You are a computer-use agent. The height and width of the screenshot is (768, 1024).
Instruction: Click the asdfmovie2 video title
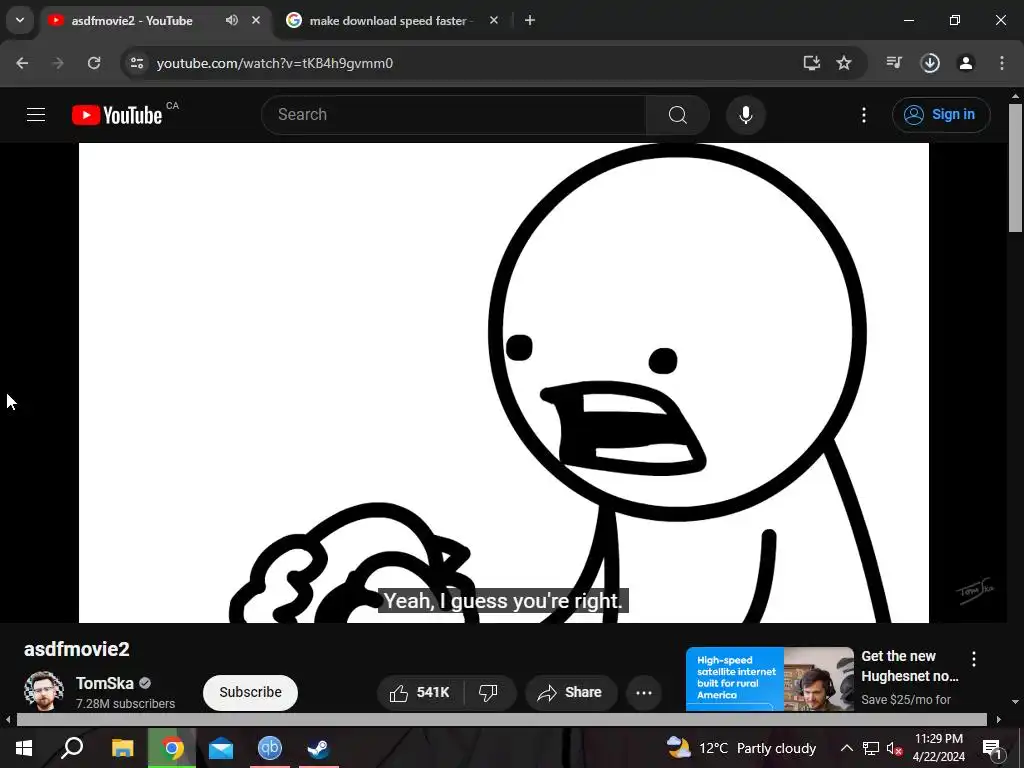[77, 649]
